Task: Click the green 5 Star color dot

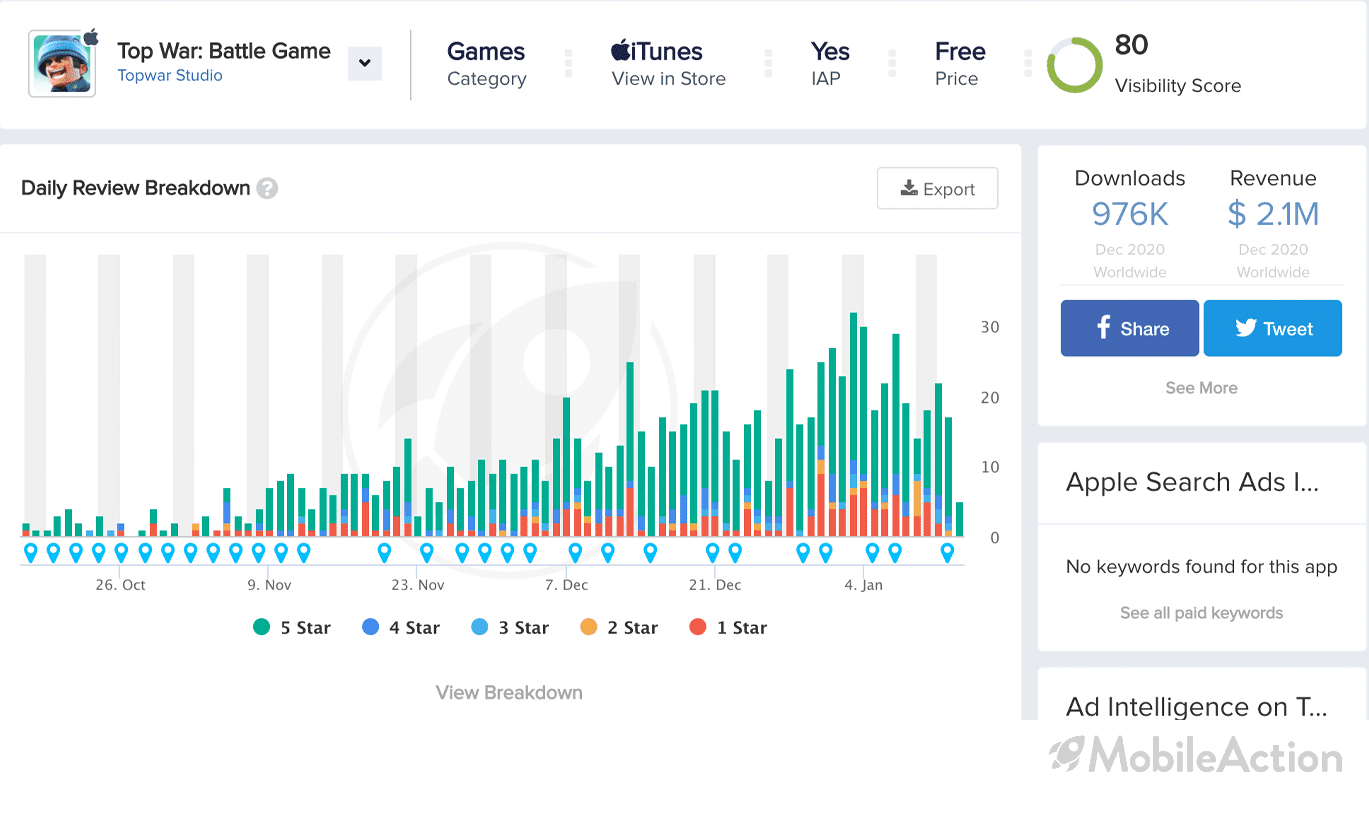Action: click(262, 627)
